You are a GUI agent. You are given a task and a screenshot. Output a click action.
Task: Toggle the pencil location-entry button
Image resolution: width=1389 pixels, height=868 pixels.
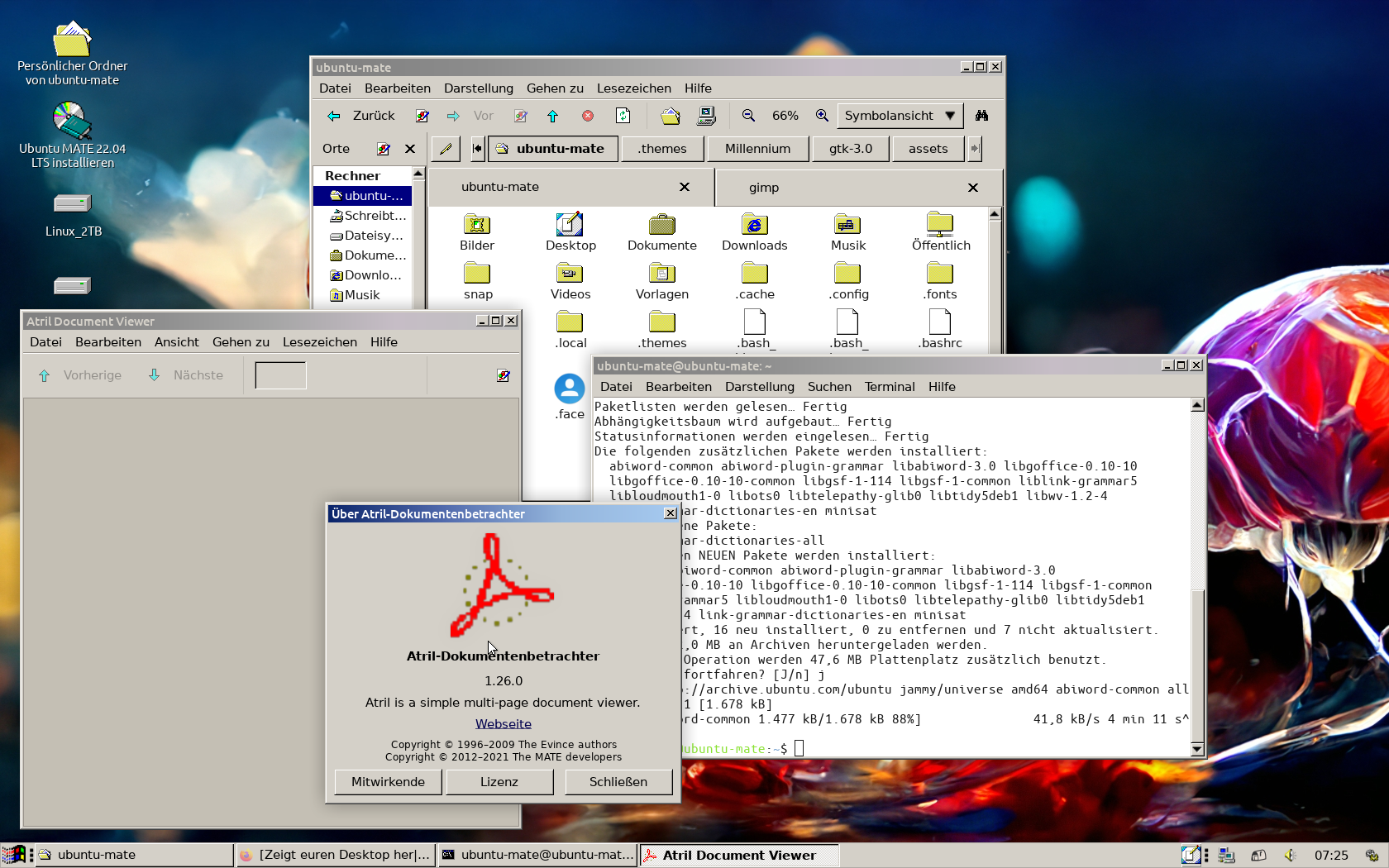446,149
